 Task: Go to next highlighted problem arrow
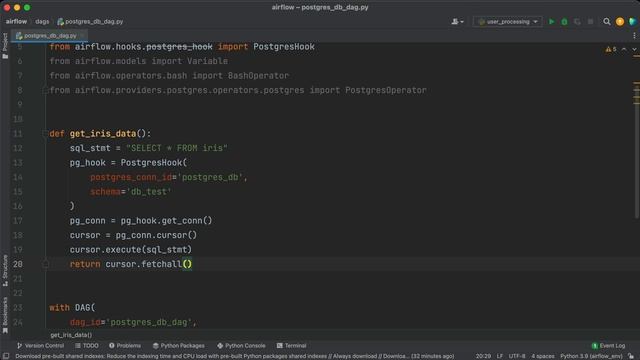[x=634, y=49]
